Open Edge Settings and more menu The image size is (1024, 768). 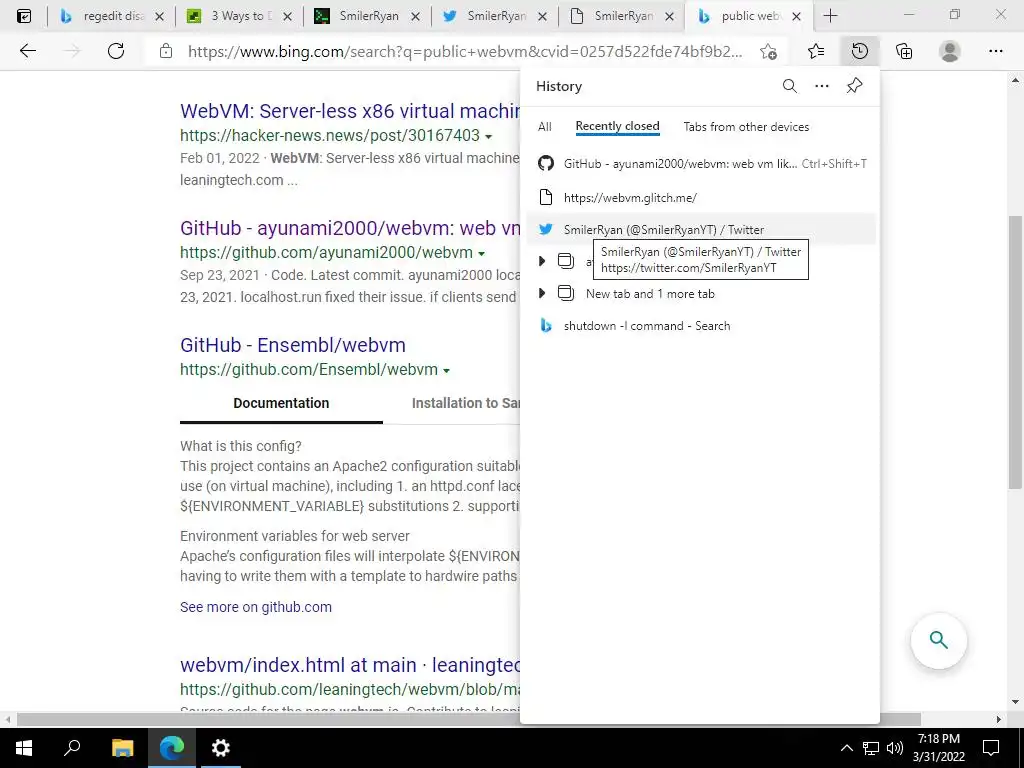[995, 51]
